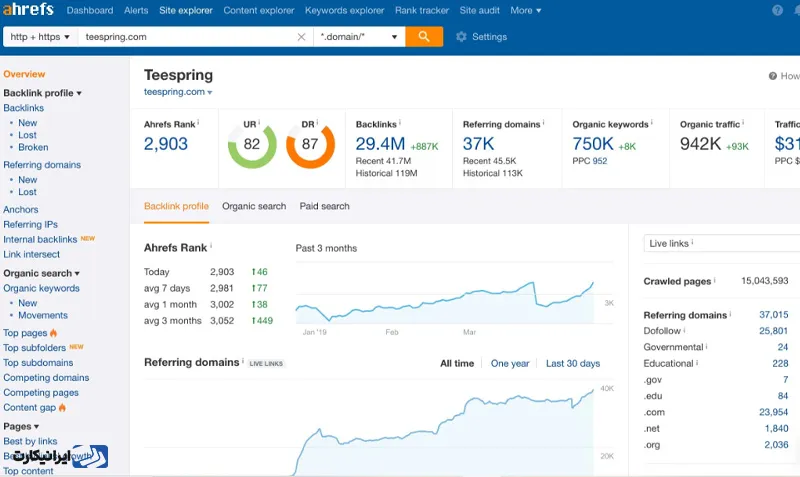Open Site audit
This screenshot has width=800, height=477.
click(x=480, y=10)
